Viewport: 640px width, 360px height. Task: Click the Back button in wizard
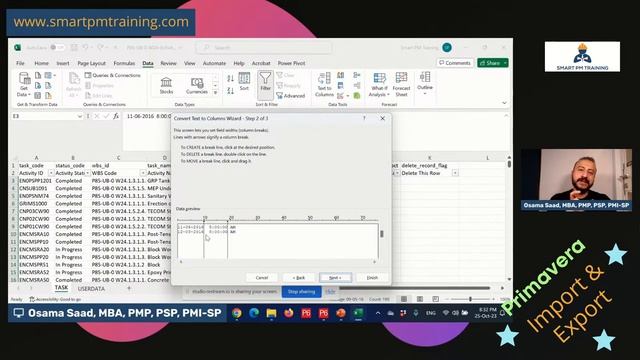click(x=299, y=278)
